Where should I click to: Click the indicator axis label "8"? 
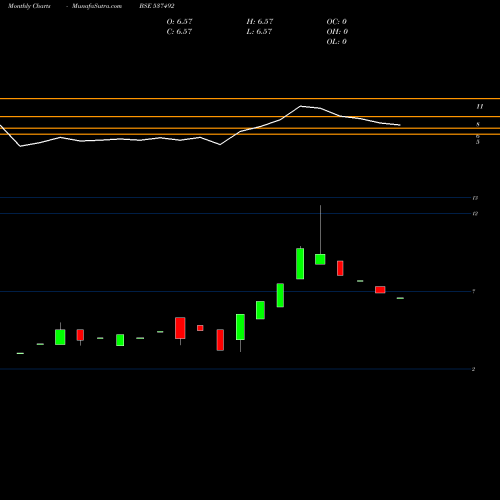point(478,124)
